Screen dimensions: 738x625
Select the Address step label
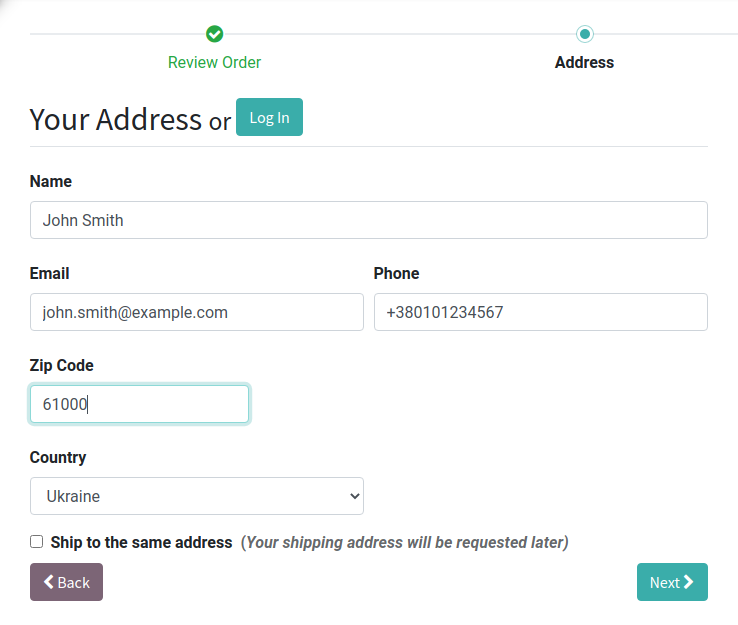pos(584,62)
